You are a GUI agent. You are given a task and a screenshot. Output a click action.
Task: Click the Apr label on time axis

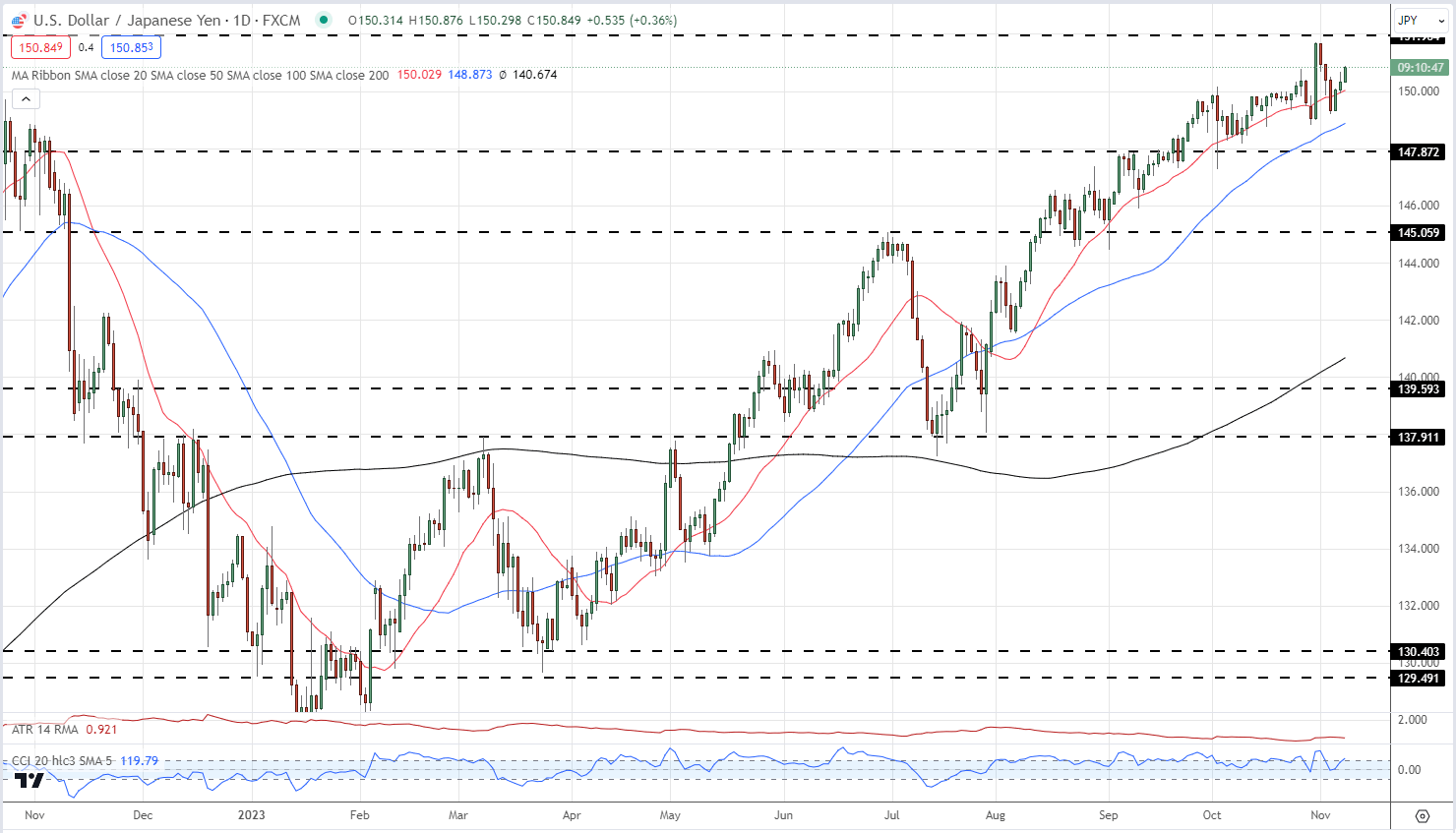[572, 815]
